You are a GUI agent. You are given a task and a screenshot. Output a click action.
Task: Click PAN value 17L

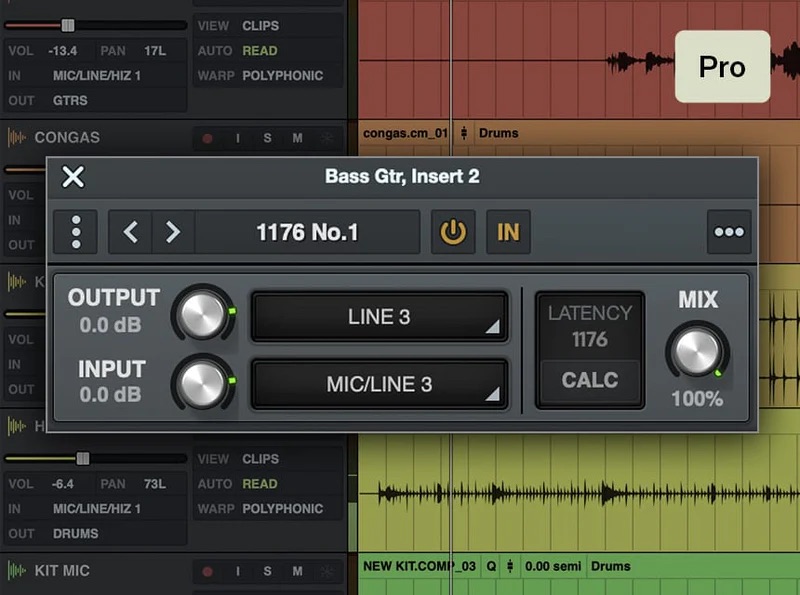[x=155, y=51]
